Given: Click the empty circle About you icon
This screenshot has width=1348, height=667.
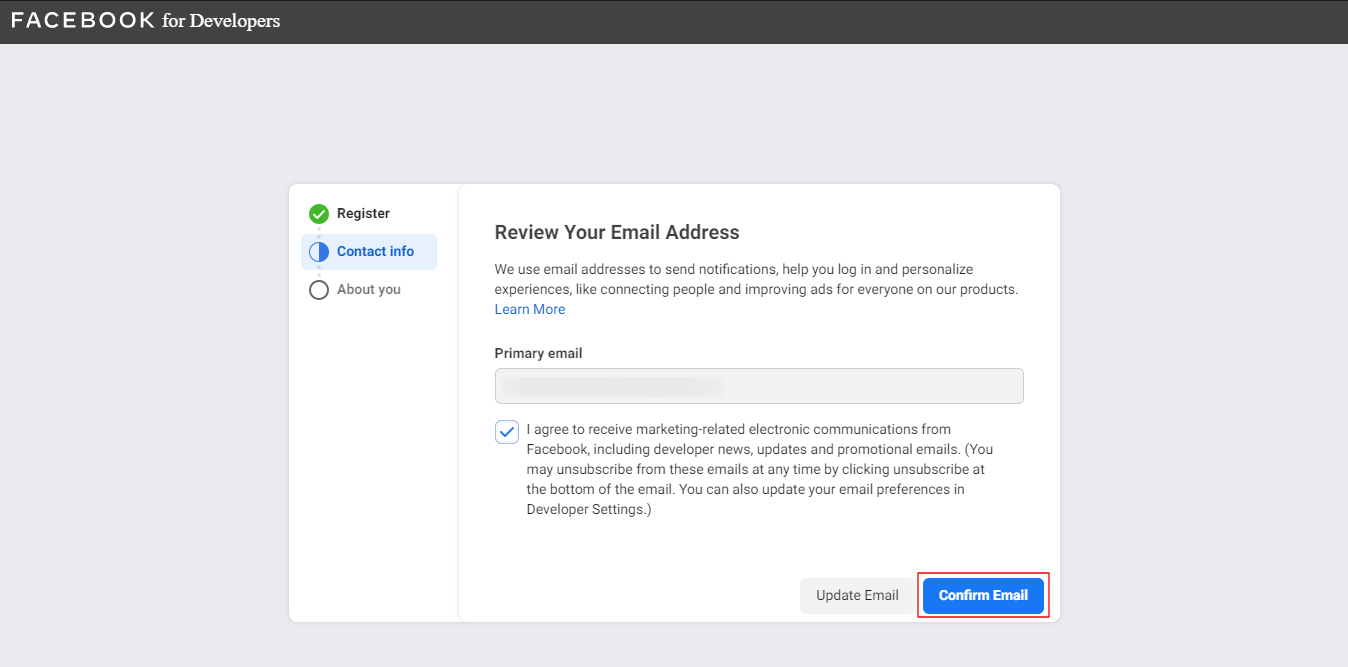Looking at the screenshot, I should 319,290.
